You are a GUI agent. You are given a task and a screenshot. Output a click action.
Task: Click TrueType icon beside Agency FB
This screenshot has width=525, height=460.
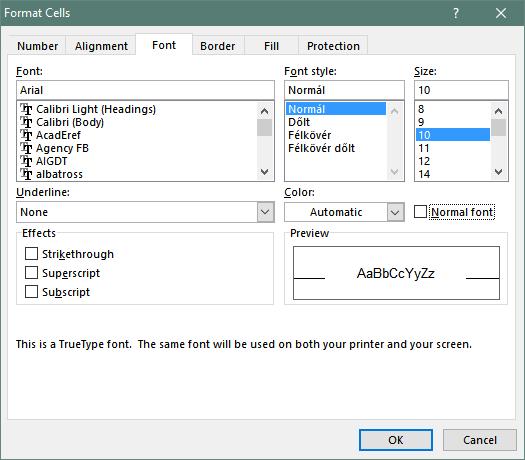(x=26, y=148)
